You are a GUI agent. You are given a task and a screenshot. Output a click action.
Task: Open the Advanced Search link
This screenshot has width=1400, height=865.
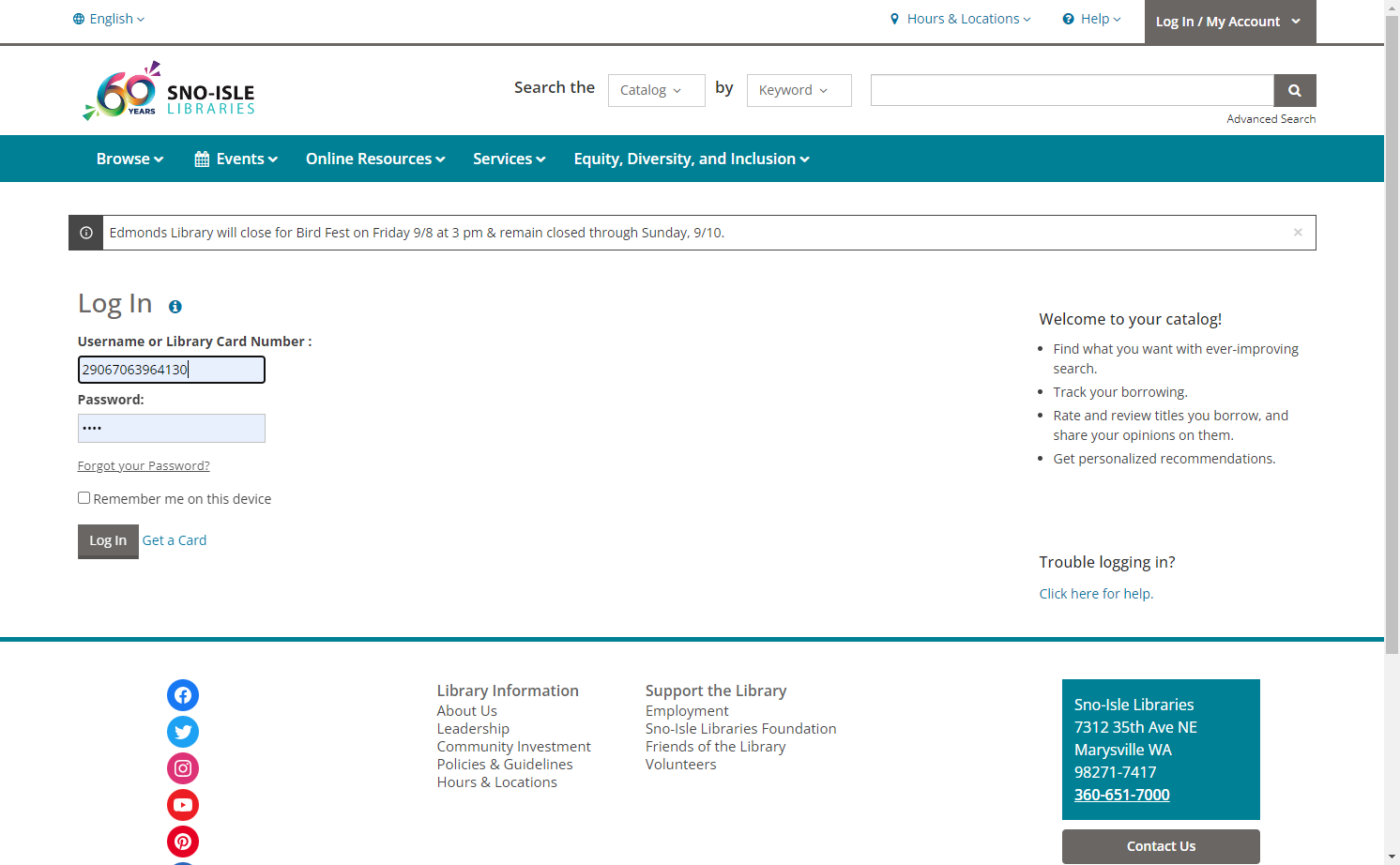(1271, 119)
